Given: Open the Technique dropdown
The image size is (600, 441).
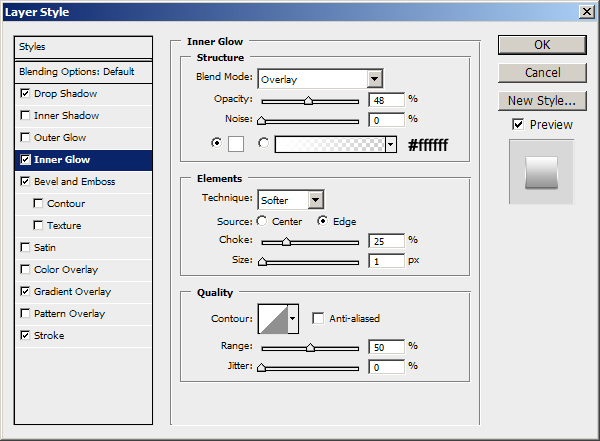Looking at the screenshot, I should [x=291, y=200].
